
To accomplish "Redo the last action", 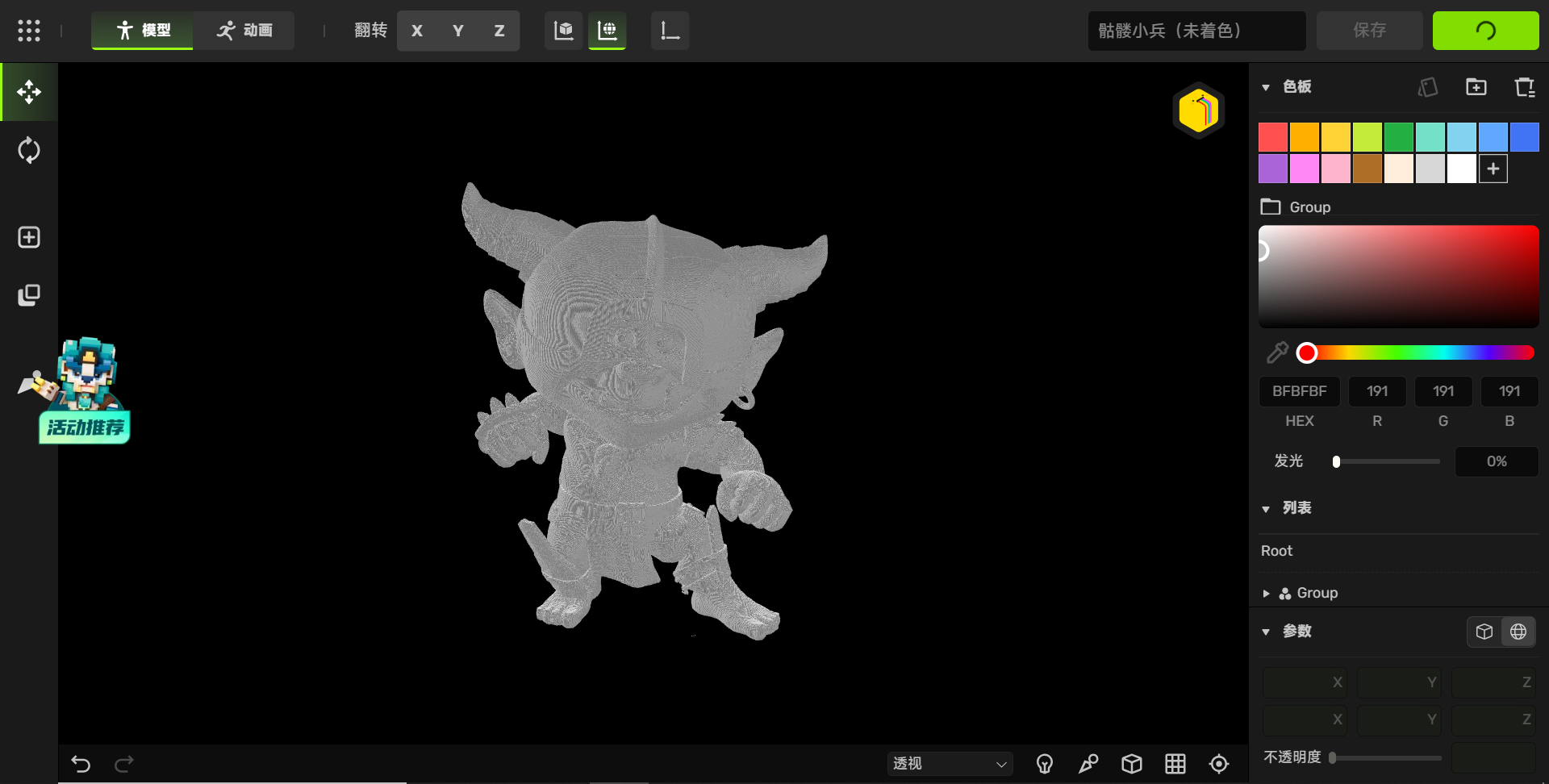I will tap(123, 764).
